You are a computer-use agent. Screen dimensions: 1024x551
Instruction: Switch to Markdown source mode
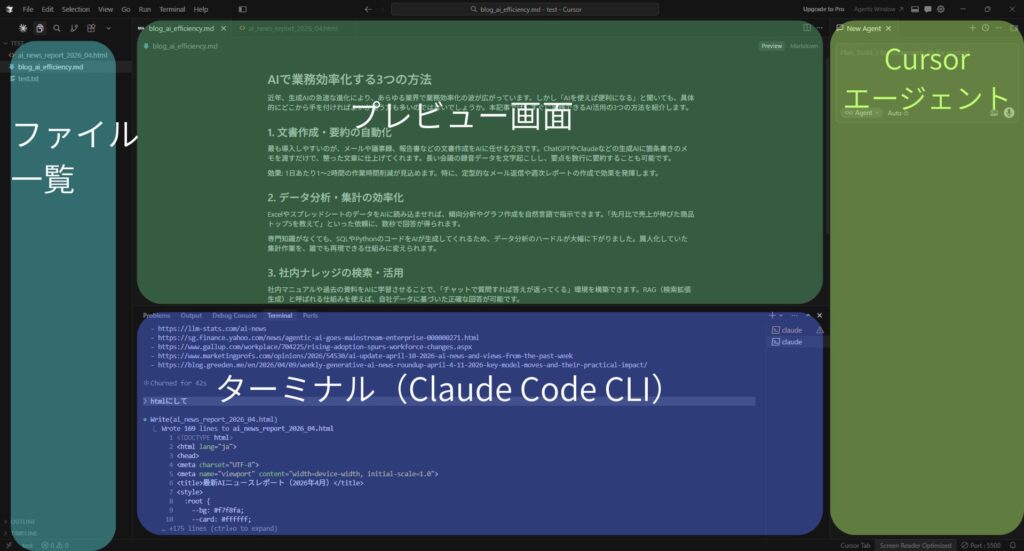pos(804,46)
